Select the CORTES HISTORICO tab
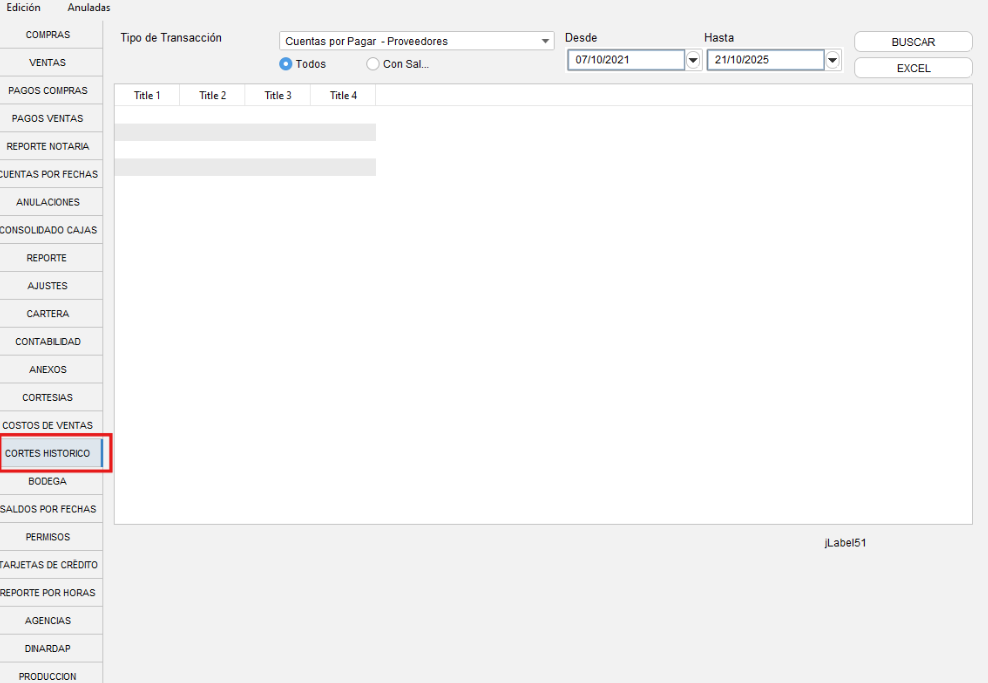The image size is (988, 683). tap(48, 453)
